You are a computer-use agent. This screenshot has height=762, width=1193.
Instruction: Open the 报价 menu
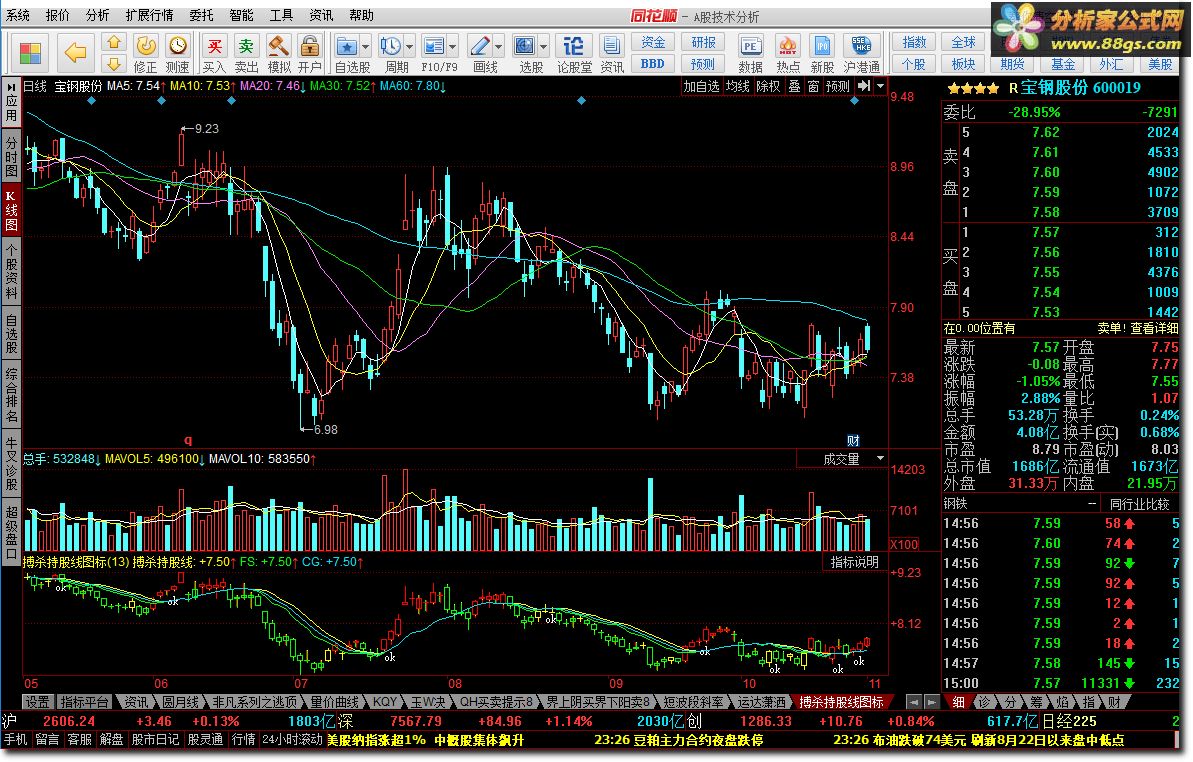click(x=57, y=14)
